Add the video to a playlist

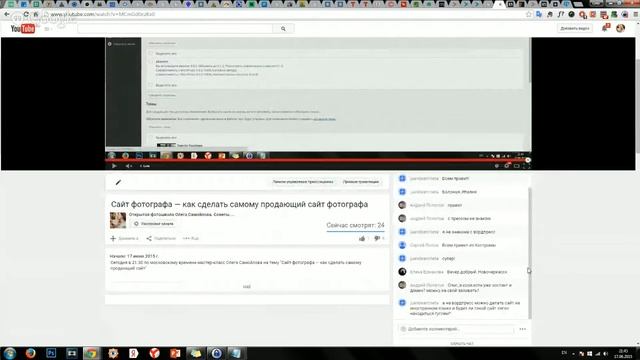click(x=124, y=238)
